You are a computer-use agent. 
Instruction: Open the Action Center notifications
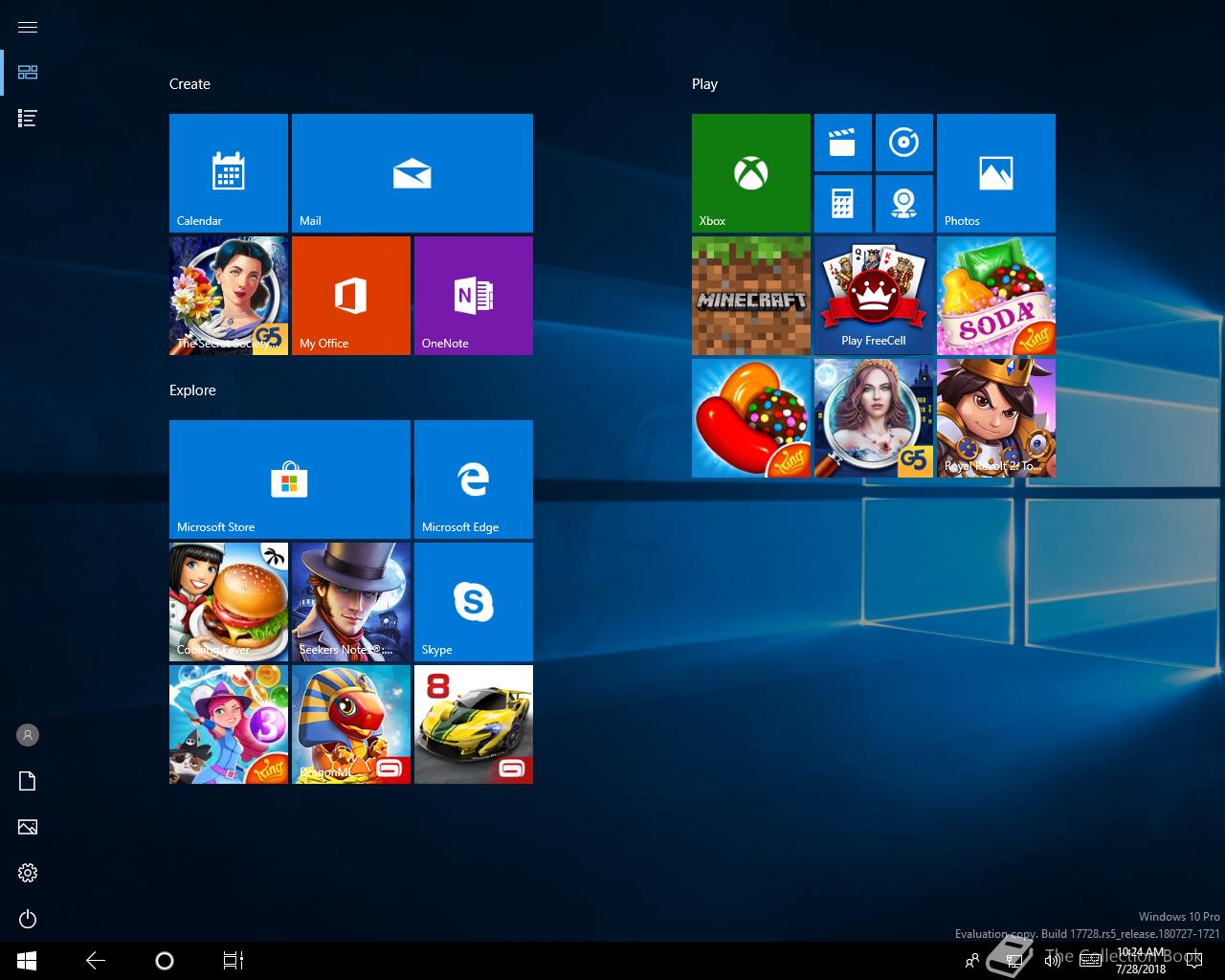(x=1194, y=961)
